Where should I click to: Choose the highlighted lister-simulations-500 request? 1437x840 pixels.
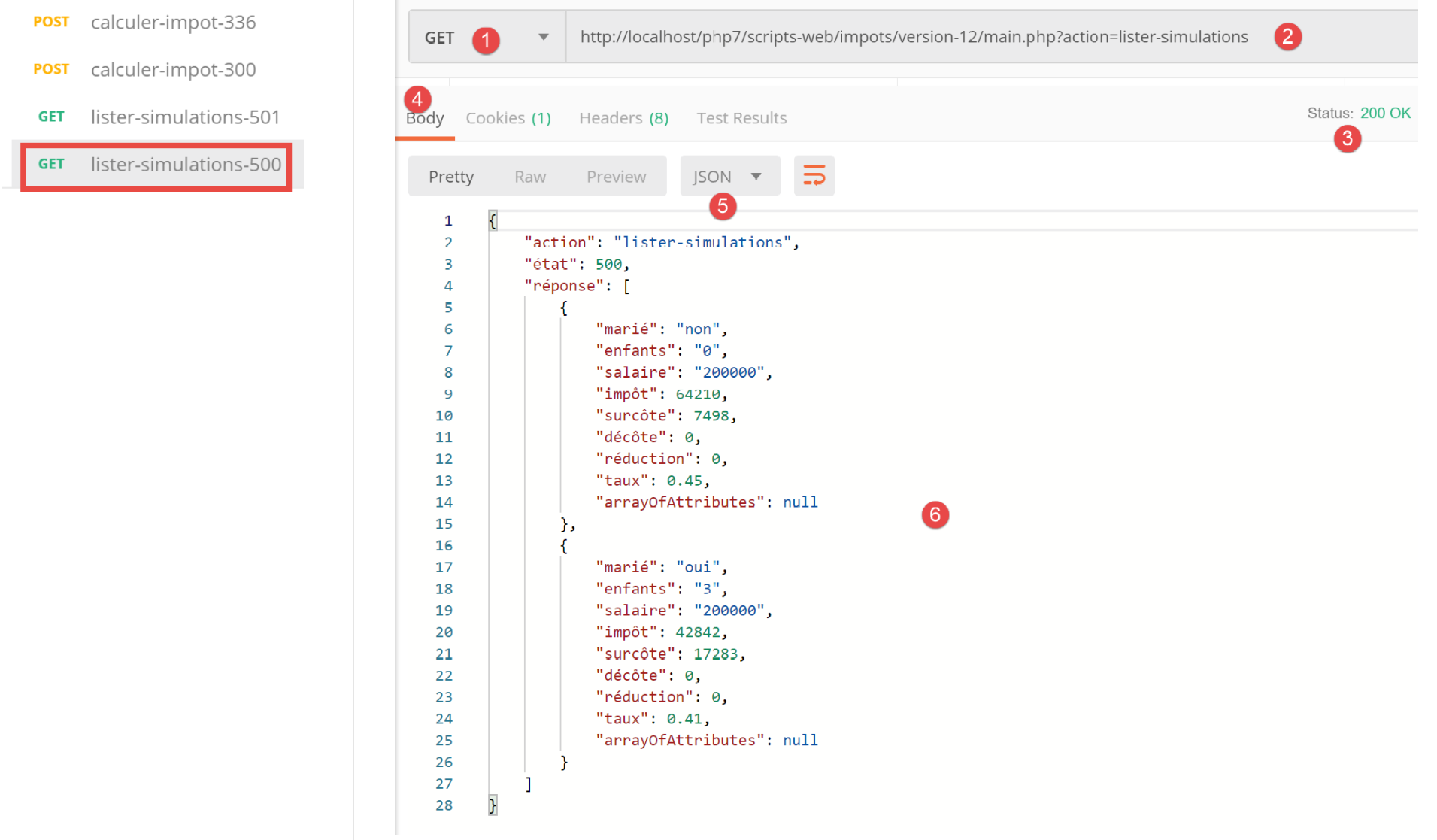185,165
